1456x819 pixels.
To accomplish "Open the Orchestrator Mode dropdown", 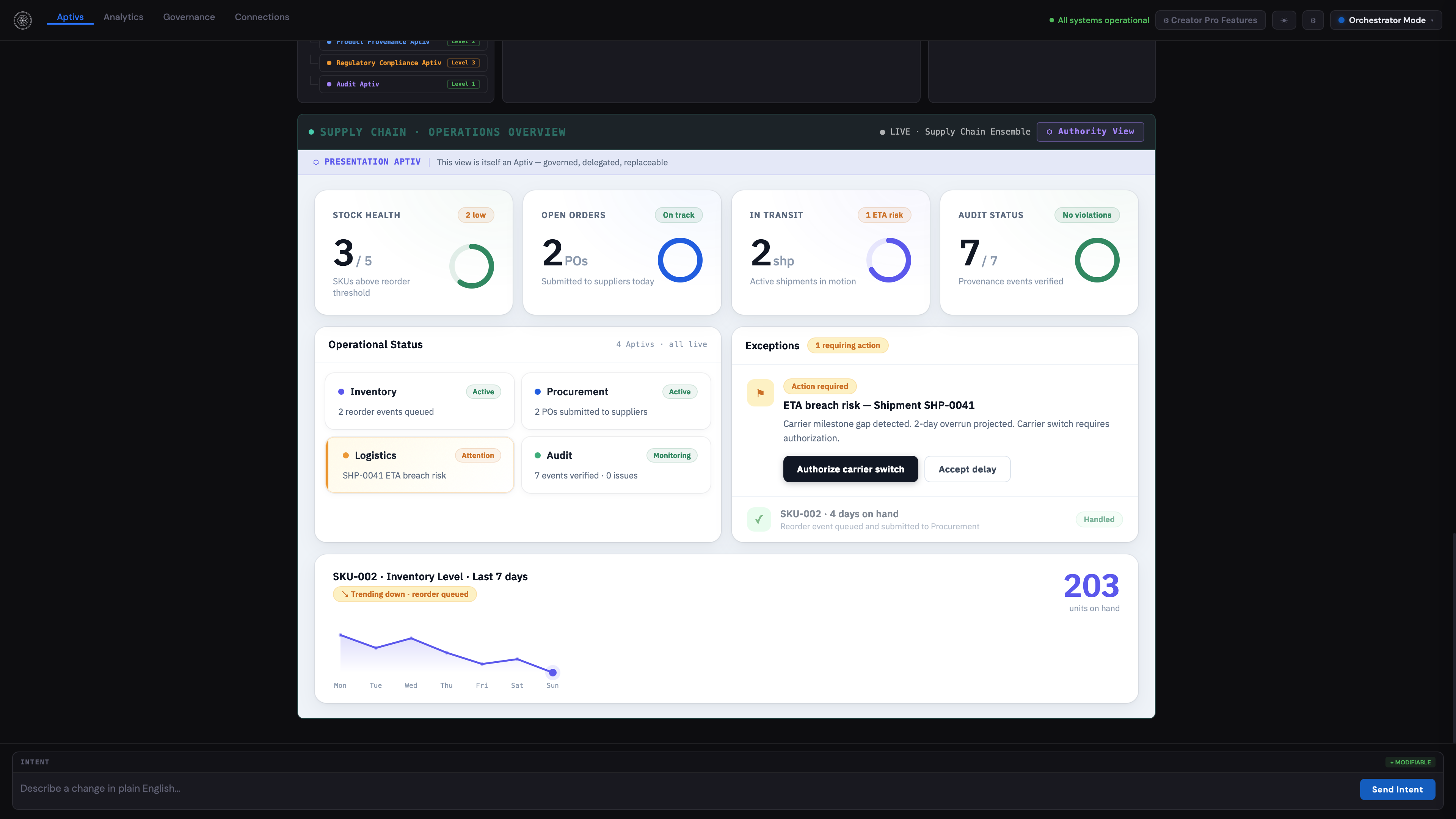I will pyautogui.click(x=1385, y=20).
